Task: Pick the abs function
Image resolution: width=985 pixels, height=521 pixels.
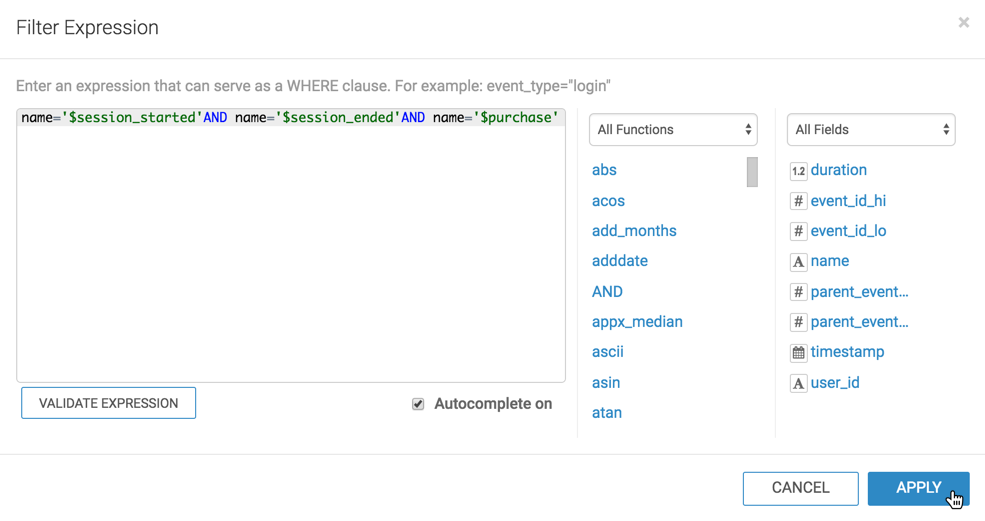Action: click(604, 170)
